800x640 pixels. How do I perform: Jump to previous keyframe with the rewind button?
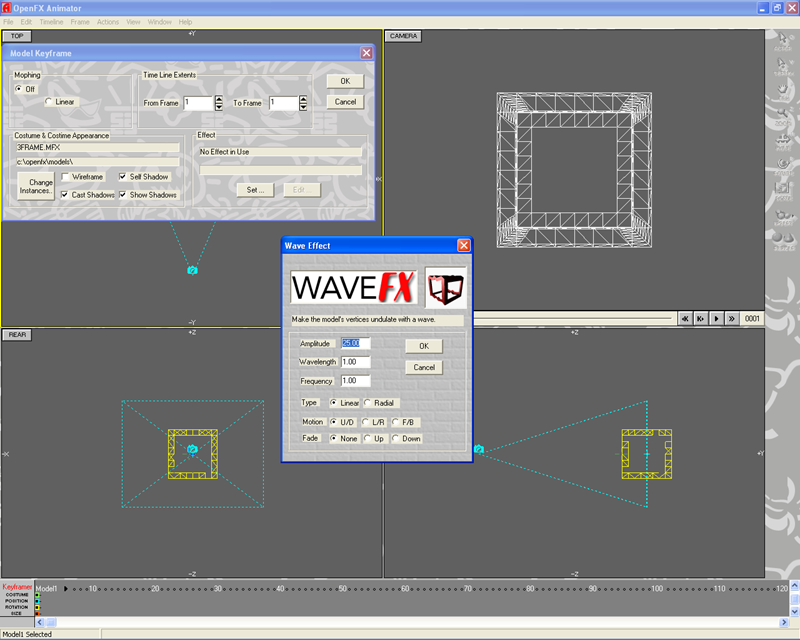tap(685, 318)
